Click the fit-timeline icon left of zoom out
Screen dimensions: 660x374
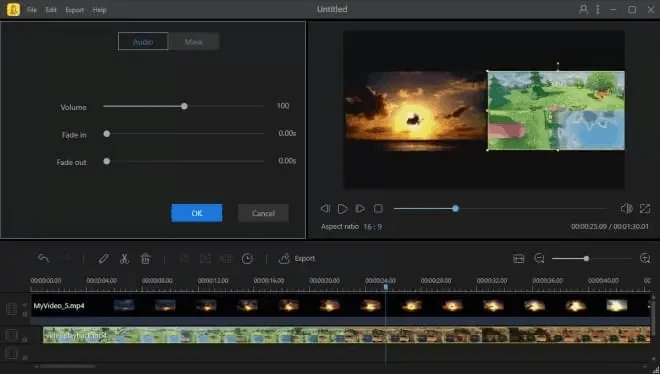pyautogui.click(x=519, y=258)
